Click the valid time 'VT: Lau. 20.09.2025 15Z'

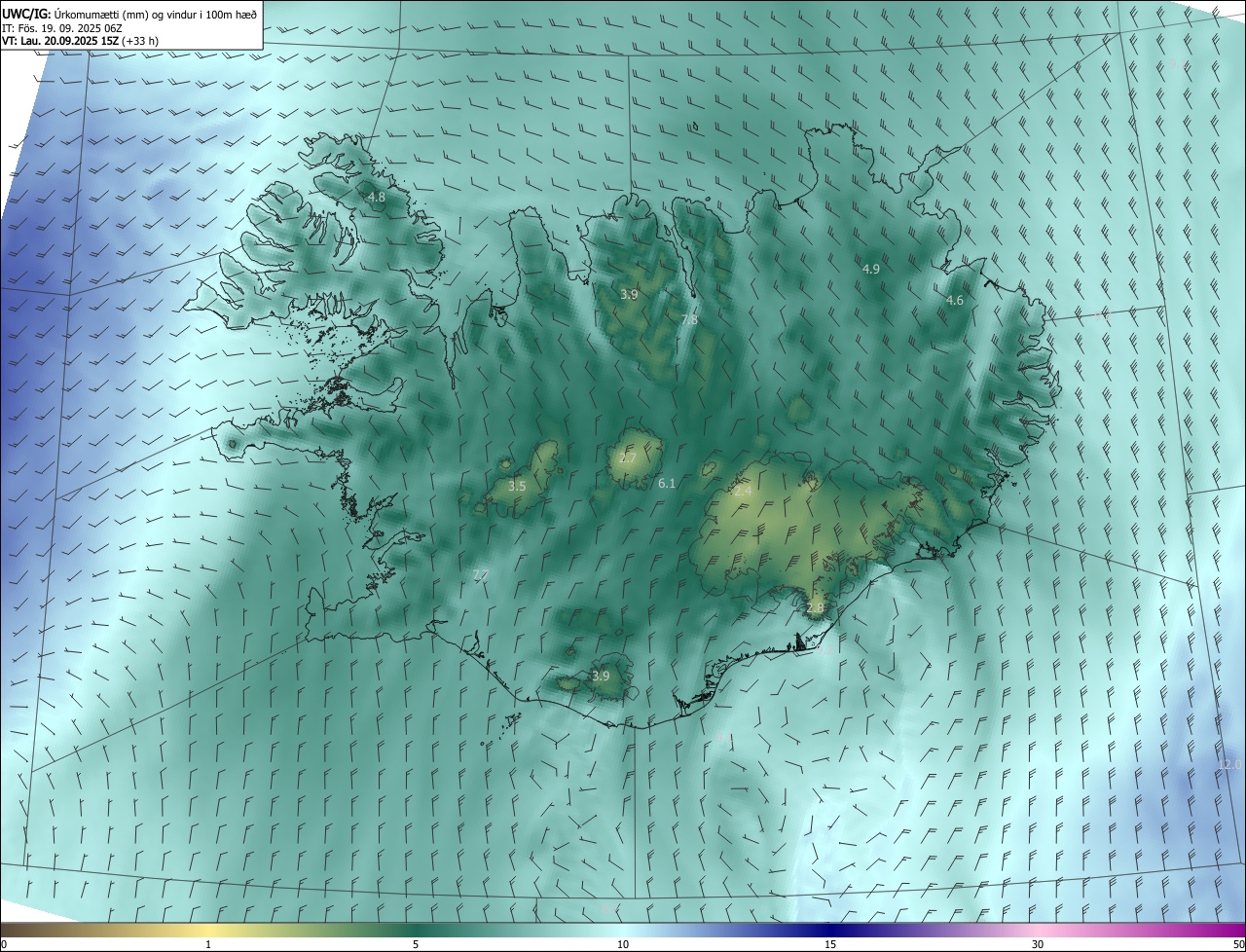point(60,41)
